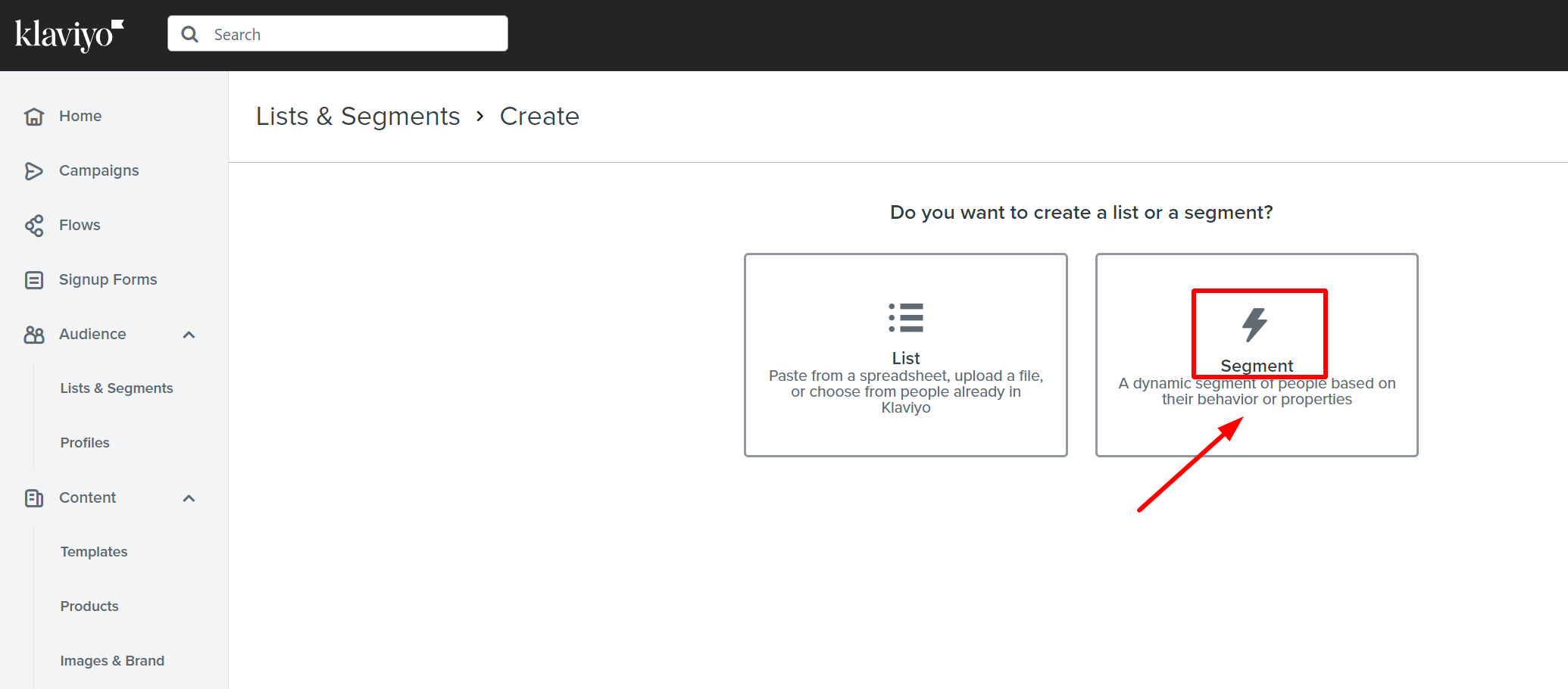Click the Signup Forms icon
The width and height of the screenshot is (1568, 689).
coord(34,280)
